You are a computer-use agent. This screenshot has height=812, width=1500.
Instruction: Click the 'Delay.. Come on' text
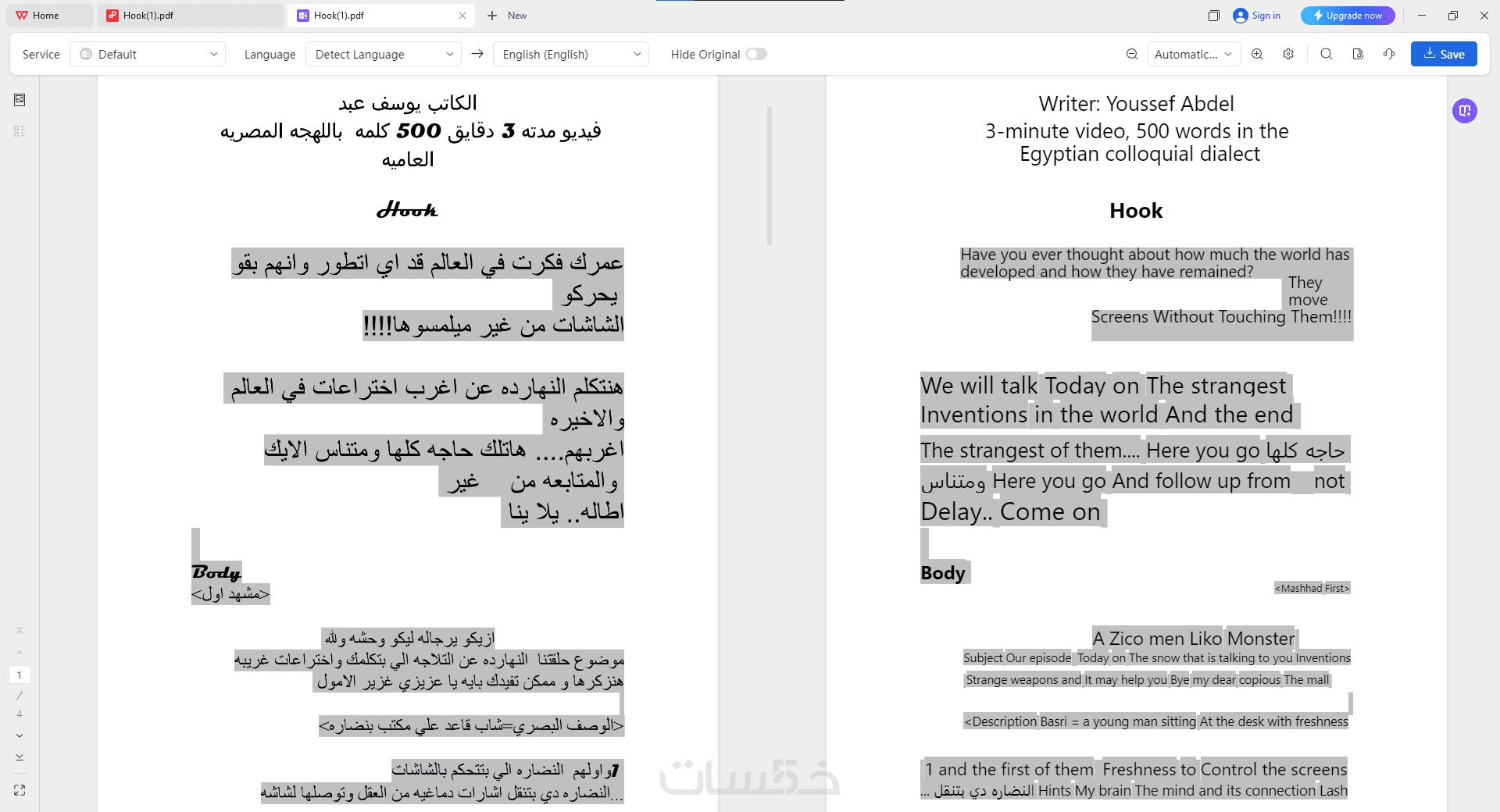1010,512
